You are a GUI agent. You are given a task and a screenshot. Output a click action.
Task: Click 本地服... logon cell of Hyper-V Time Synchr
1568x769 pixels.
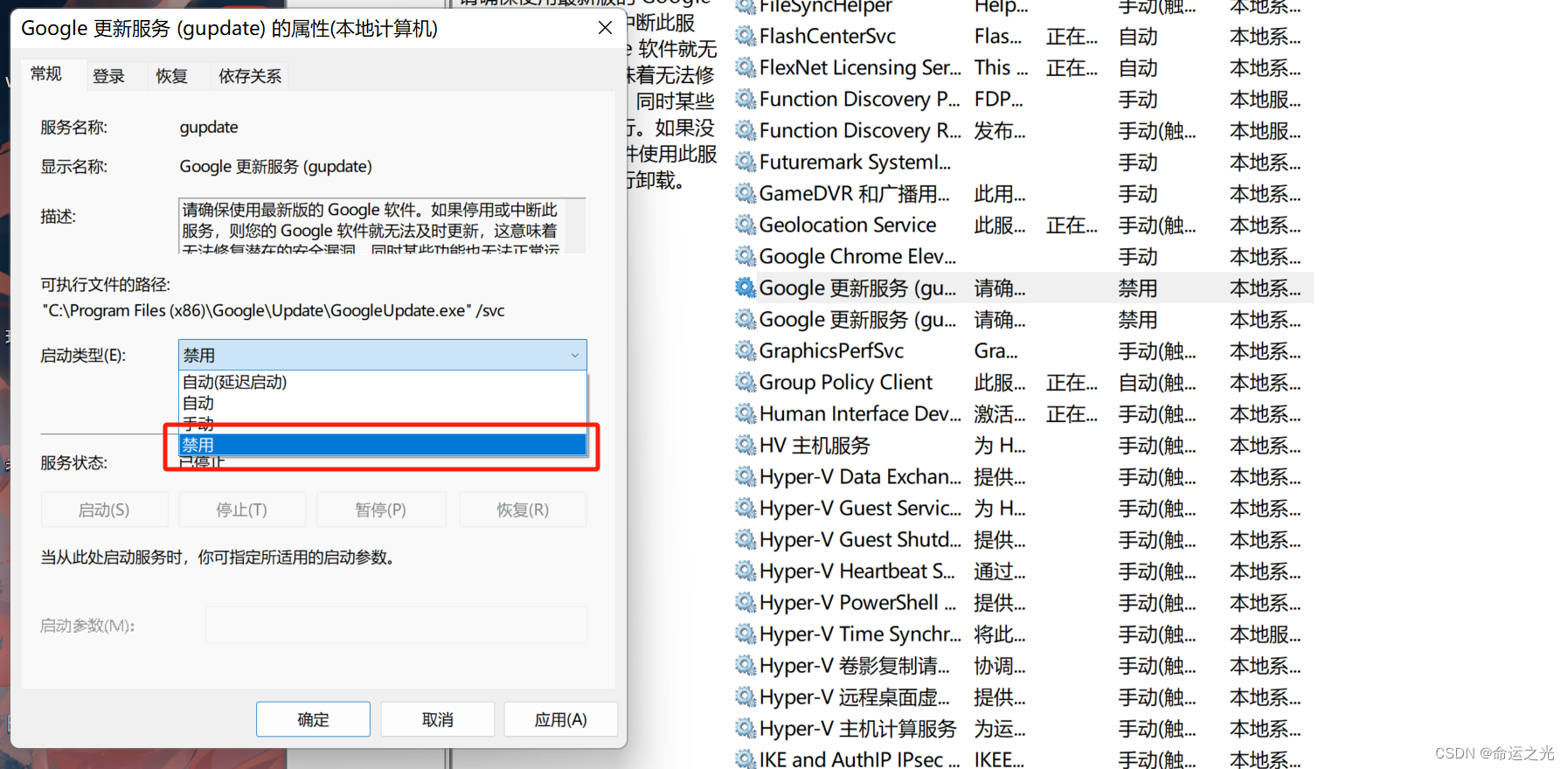click(x=1266, y=634)
